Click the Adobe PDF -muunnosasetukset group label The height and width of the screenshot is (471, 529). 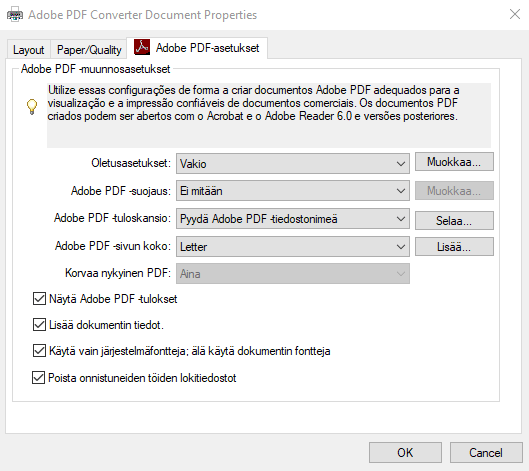(x=95, y=69)
